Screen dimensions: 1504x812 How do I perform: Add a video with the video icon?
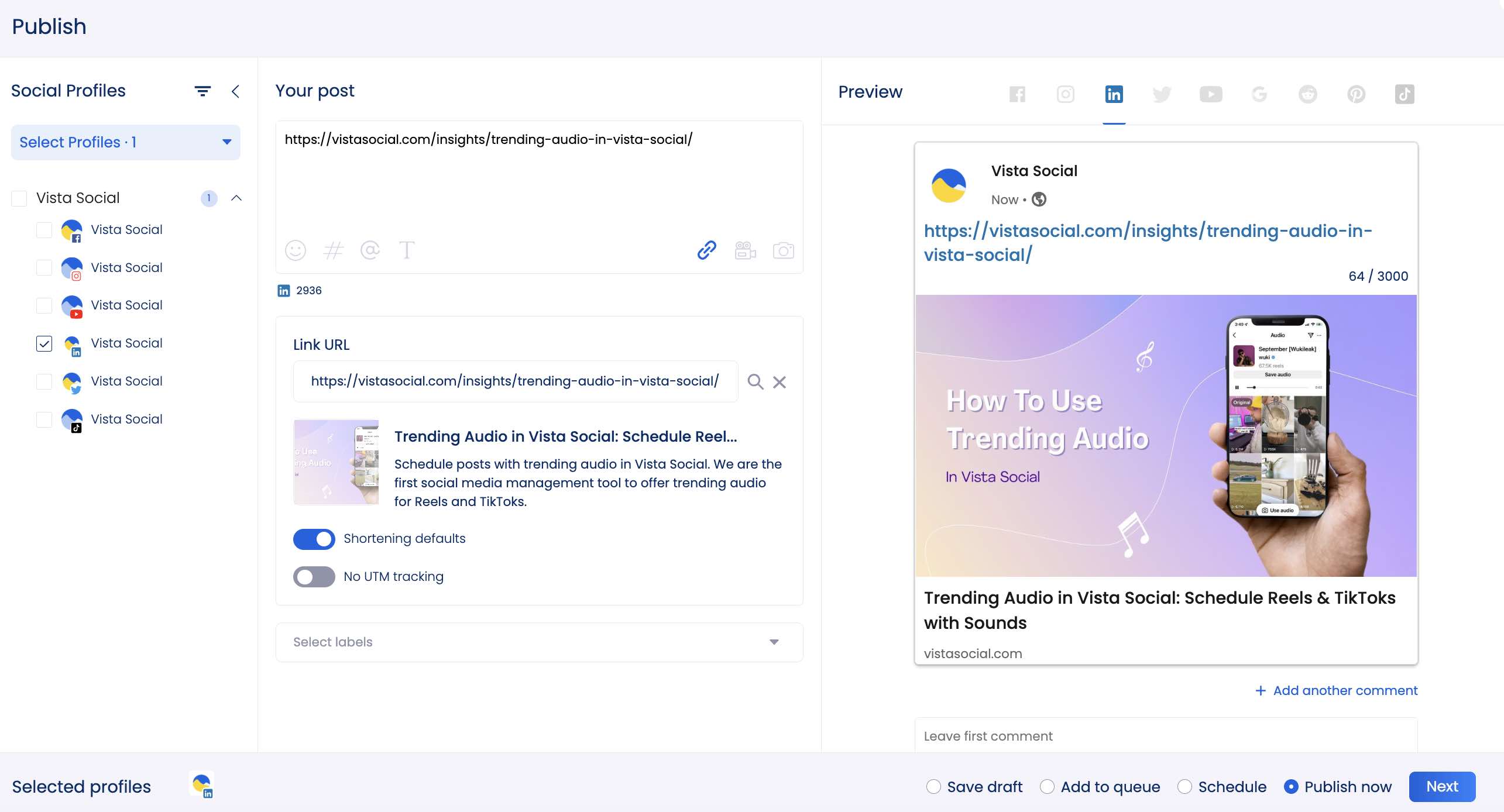(745, 250)
